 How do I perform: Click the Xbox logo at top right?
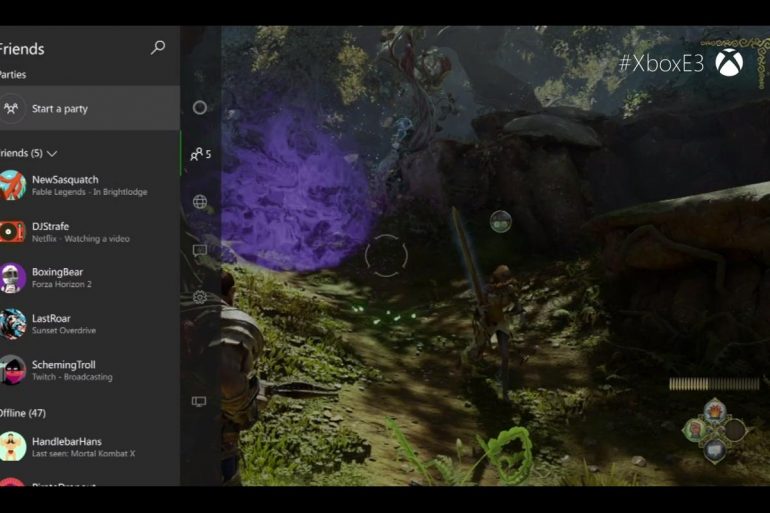tap(729, 63)
